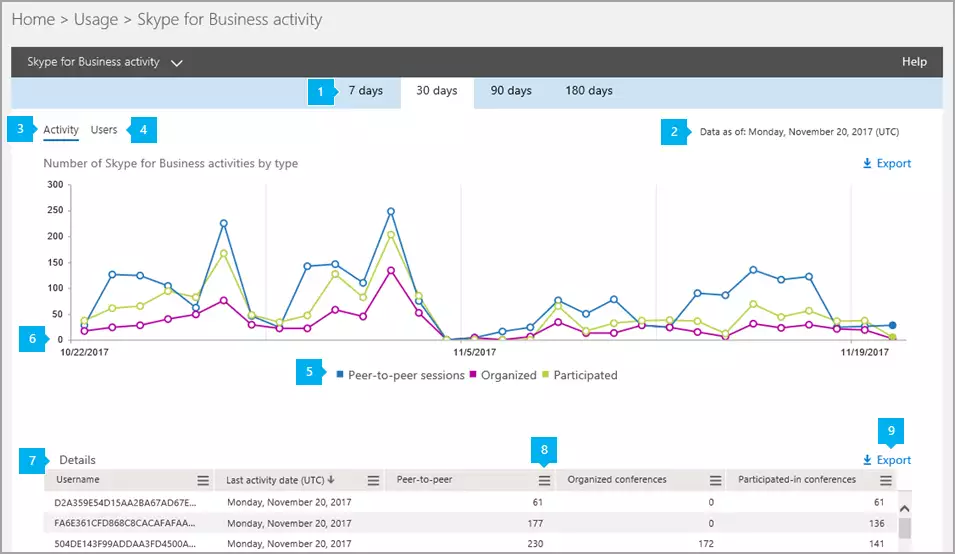Viewport: 955px width, 554px height.
Task: Switch to the 90 days tab
Action: tap(511, 91)
